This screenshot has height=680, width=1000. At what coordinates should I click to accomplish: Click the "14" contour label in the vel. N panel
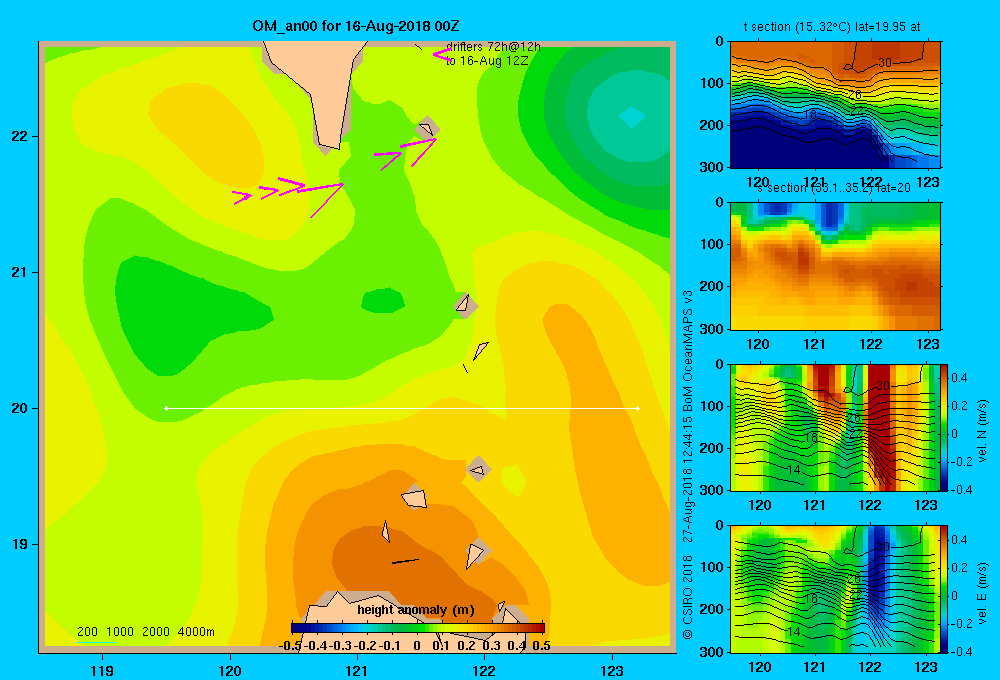click(x=793, y=470)
